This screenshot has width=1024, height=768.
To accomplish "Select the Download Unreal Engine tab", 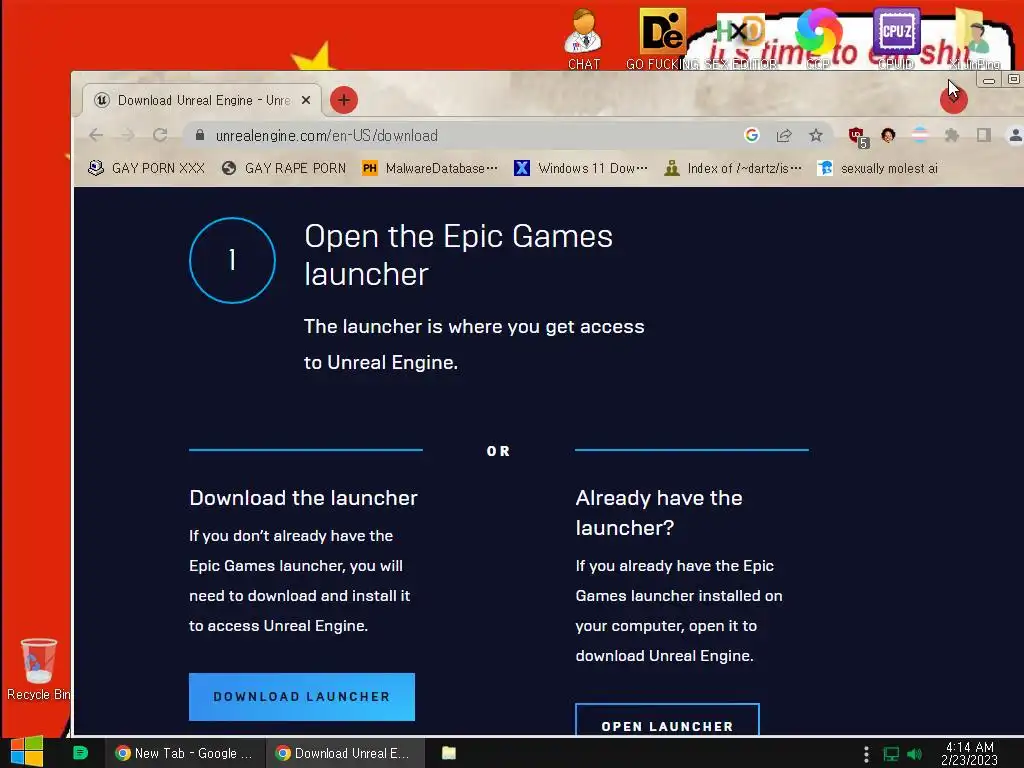I will (x=202, y=100).
